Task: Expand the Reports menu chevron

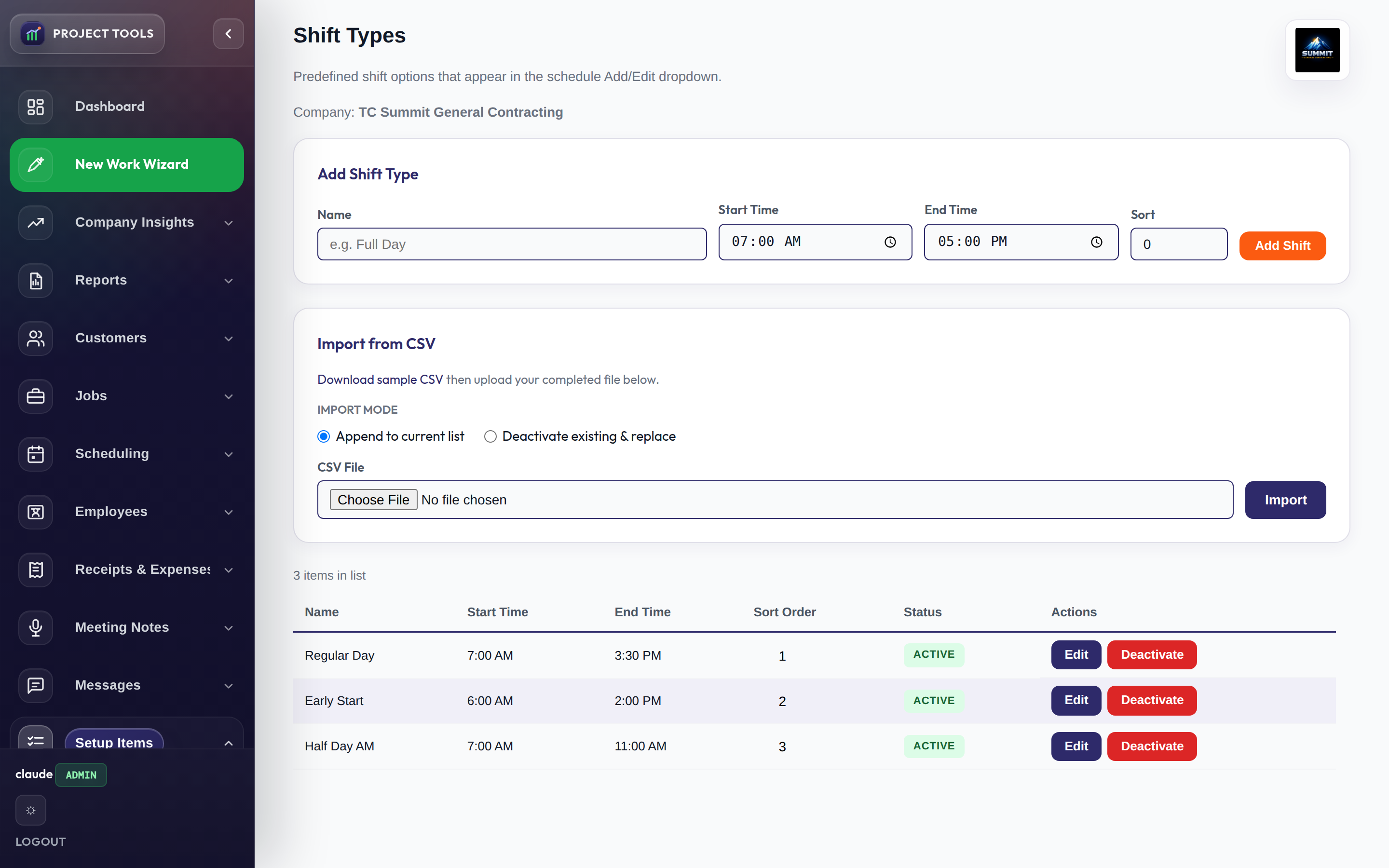Action: [229, 281]
